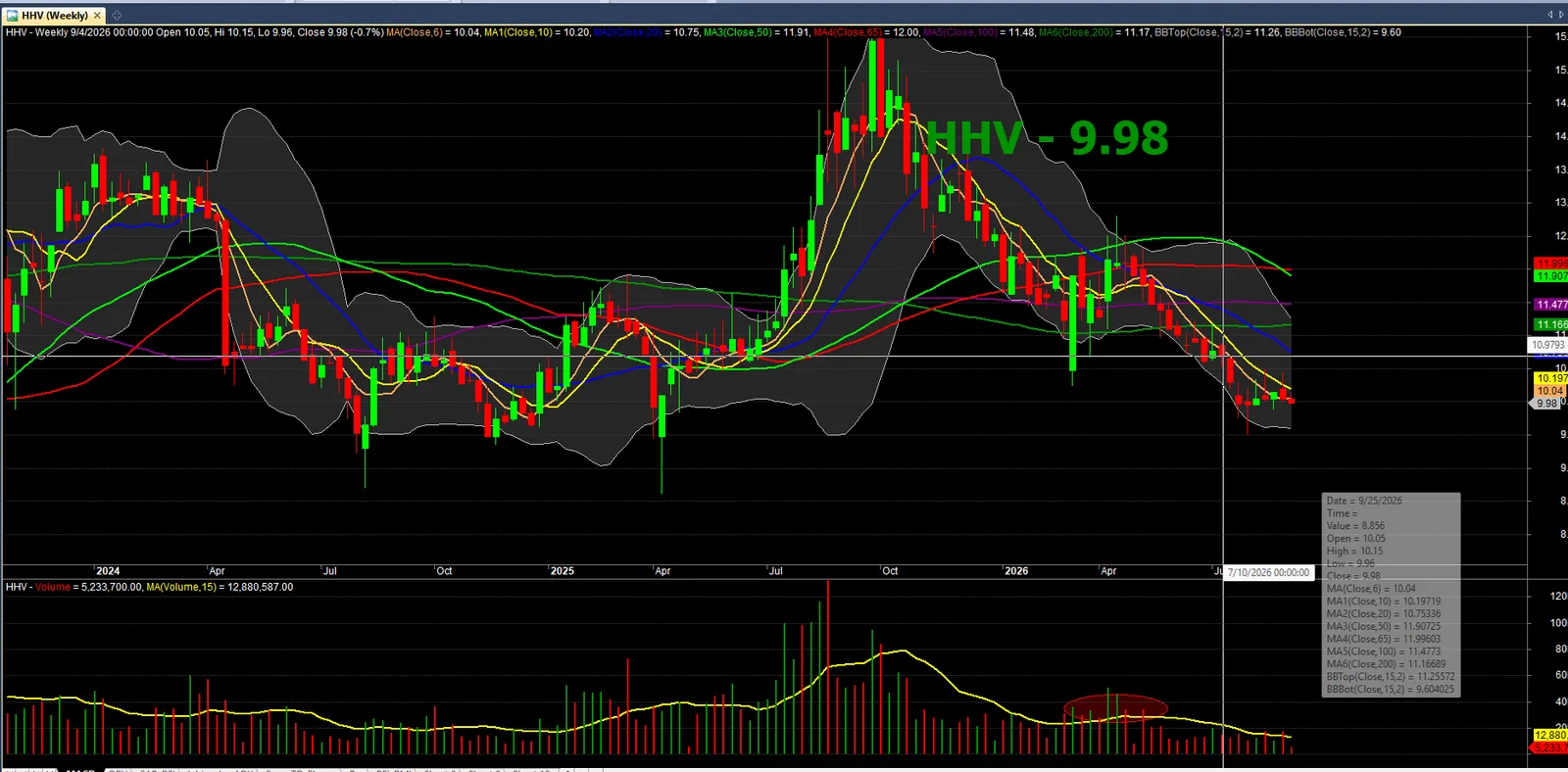1568x772 pixels.
Task: Click the right tab-scroll arrow at top right
Action: pos(1559,15)
